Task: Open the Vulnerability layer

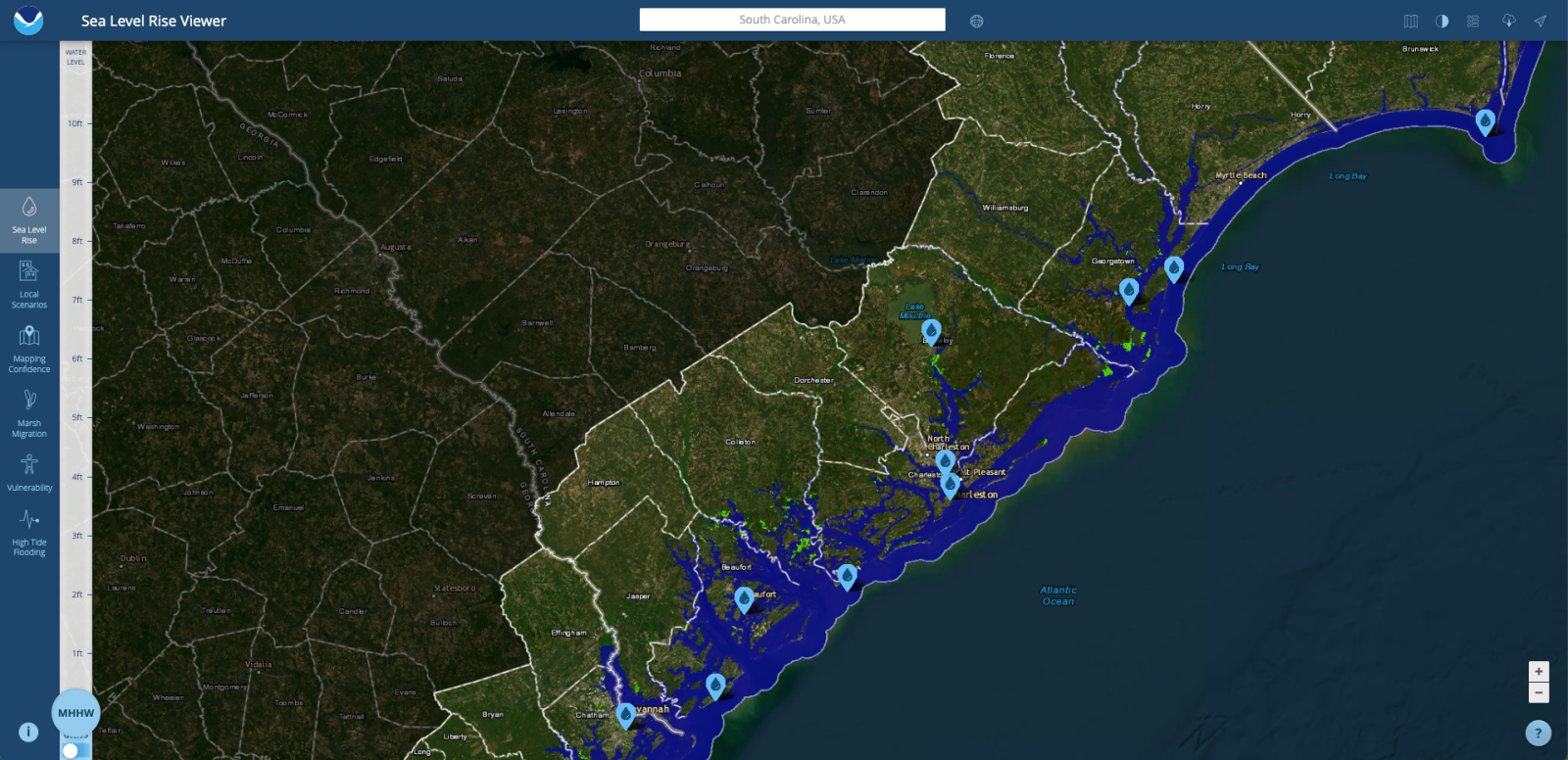Action: point(29,473)
